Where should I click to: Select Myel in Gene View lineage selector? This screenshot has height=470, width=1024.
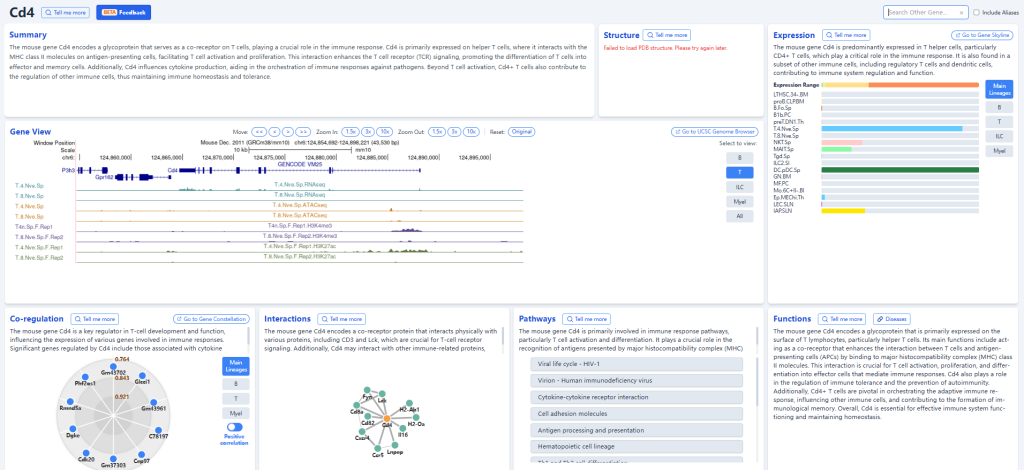(x=739, y=202)
